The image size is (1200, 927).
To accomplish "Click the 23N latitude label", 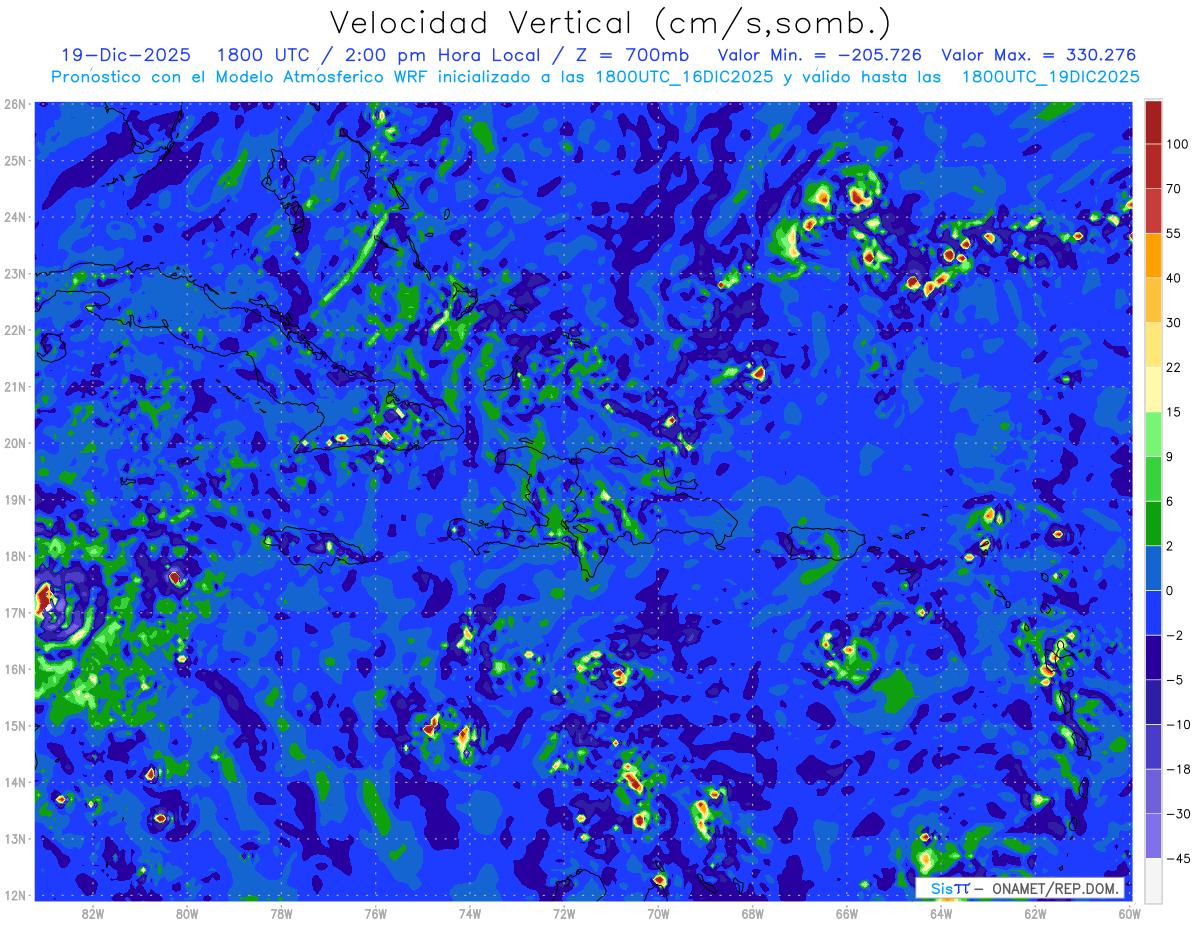I will point(15,273).
